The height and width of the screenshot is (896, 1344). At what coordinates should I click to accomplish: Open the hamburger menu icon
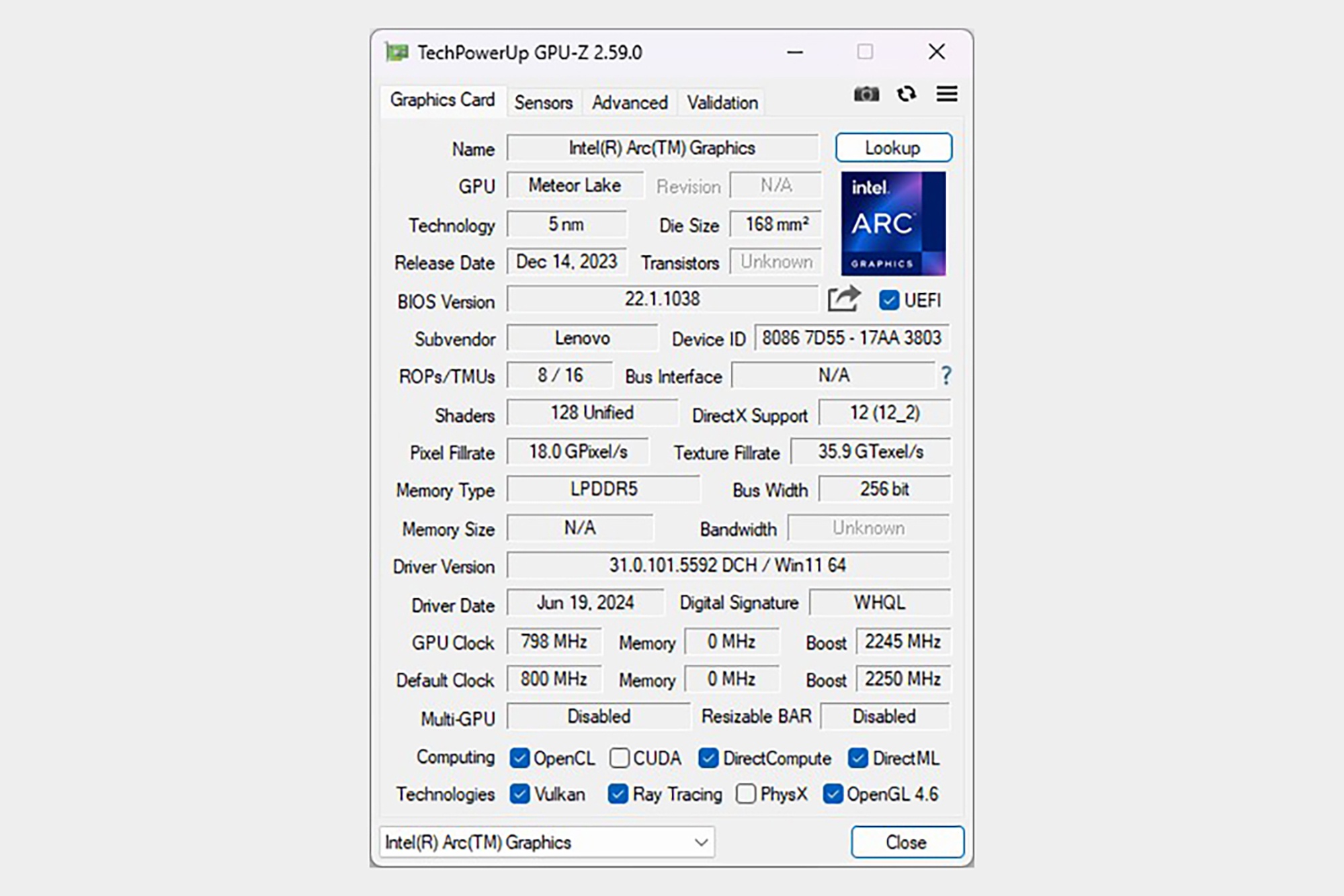(947, 94)
